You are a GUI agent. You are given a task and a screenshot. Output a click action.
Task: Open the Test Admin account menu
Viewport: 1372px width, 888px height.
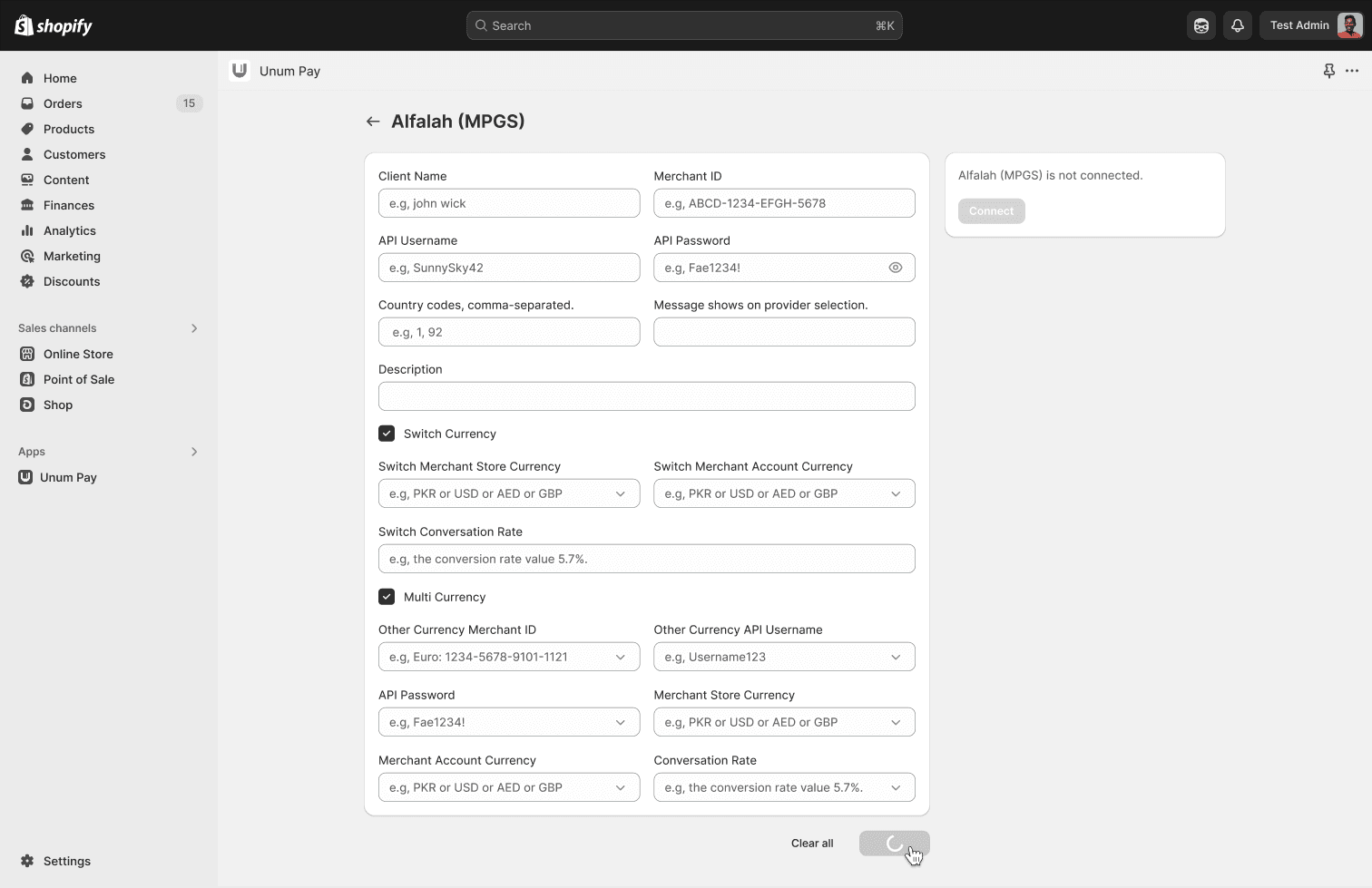(1312, 25)
